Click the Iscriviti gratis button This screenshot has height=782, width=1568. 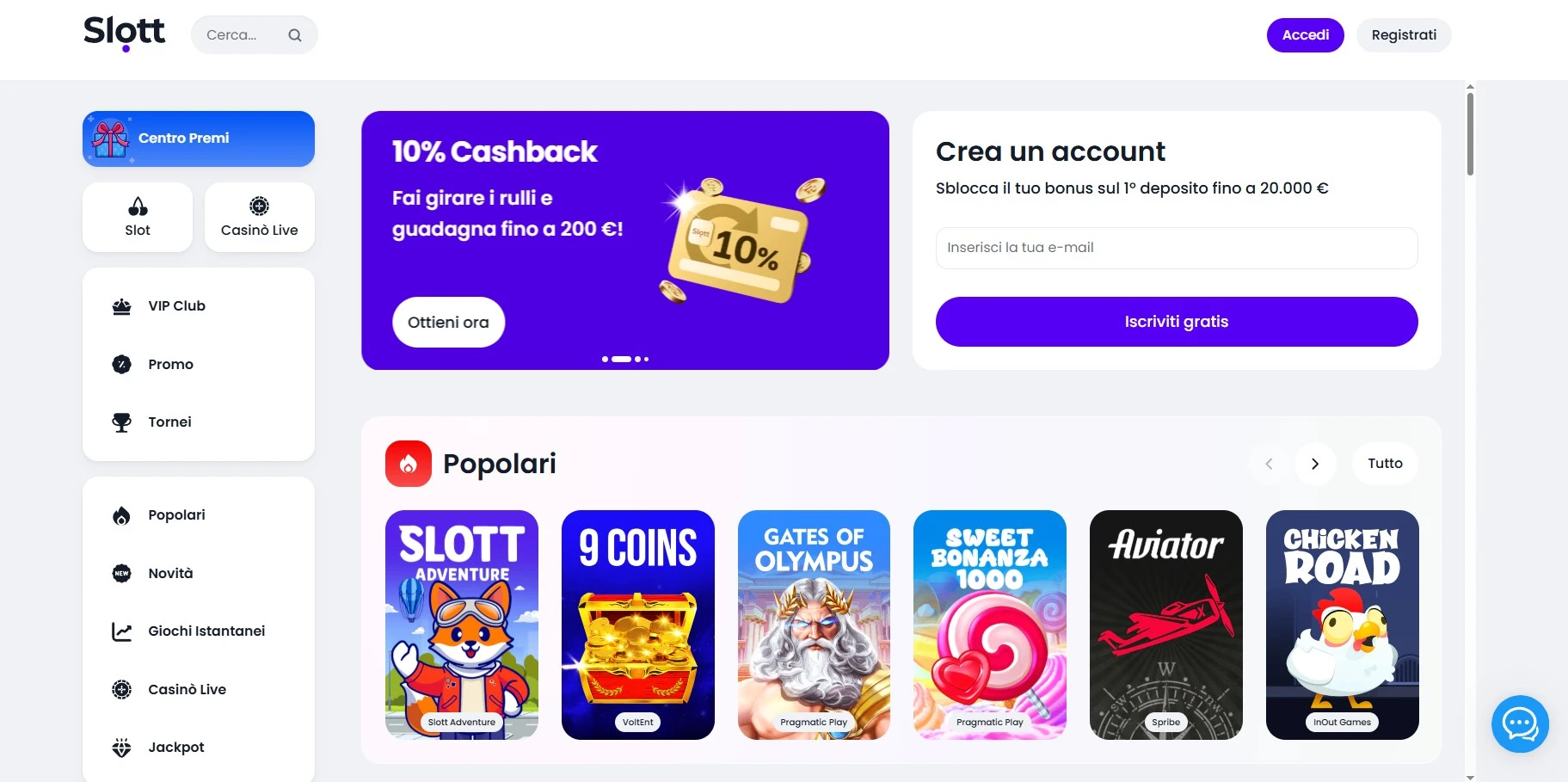(1176, 322)
